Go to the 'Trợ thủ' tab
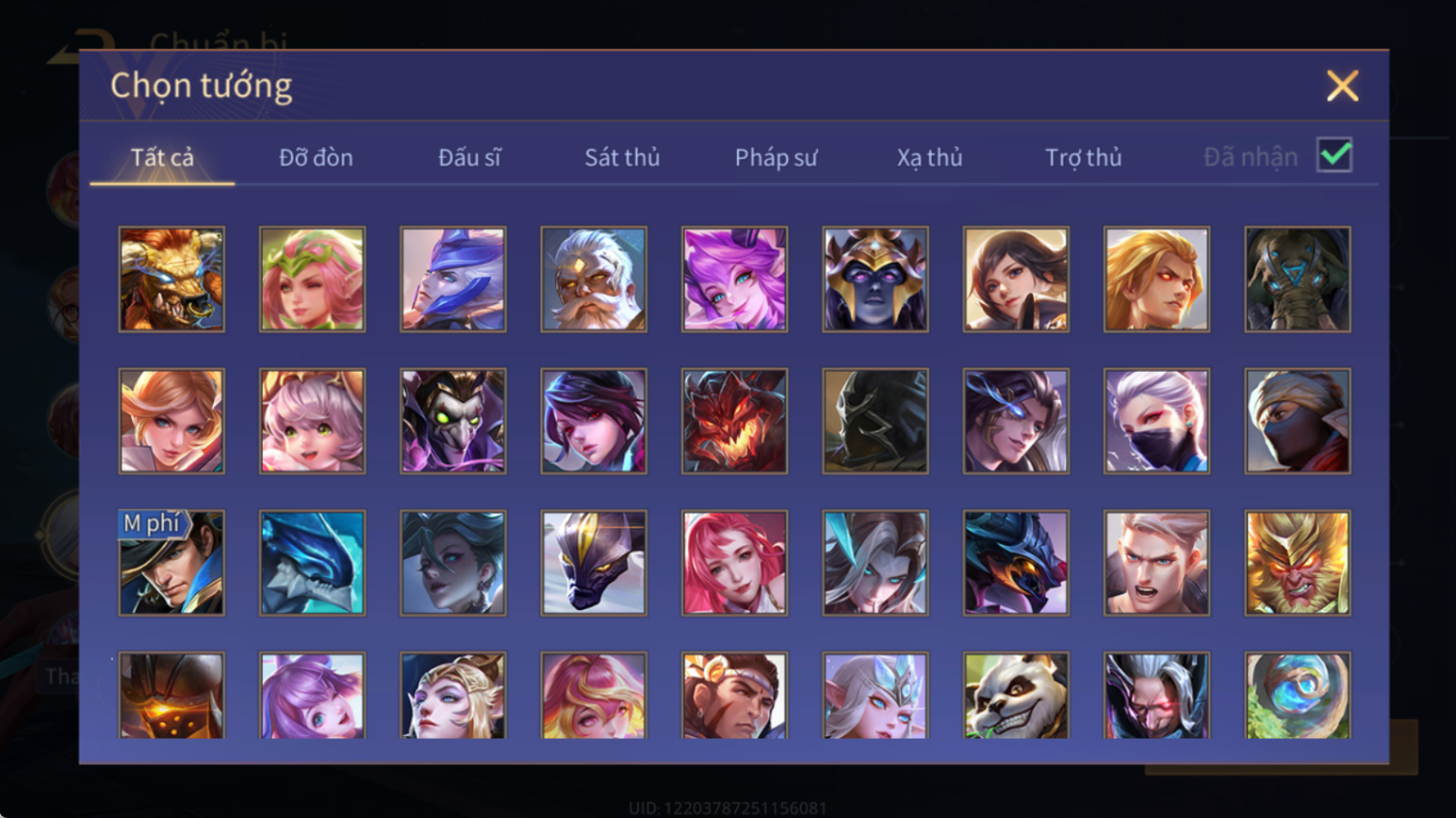Image resolution: width=1456 pixels, height=818 pixels. click(x=1083, y=157)
